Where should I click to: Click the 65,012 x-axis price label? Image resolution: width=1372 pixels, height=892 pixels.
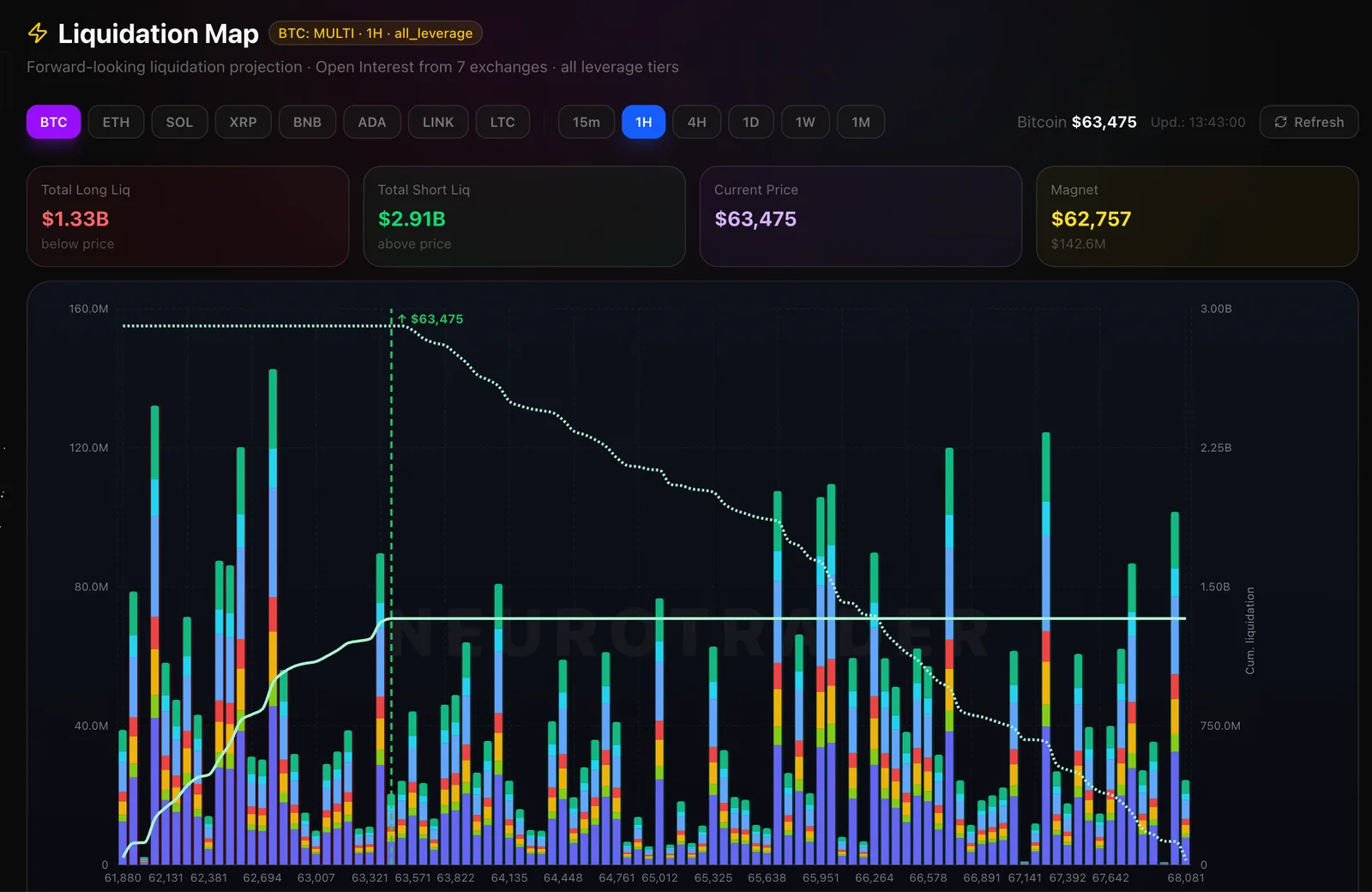point(659,877)
